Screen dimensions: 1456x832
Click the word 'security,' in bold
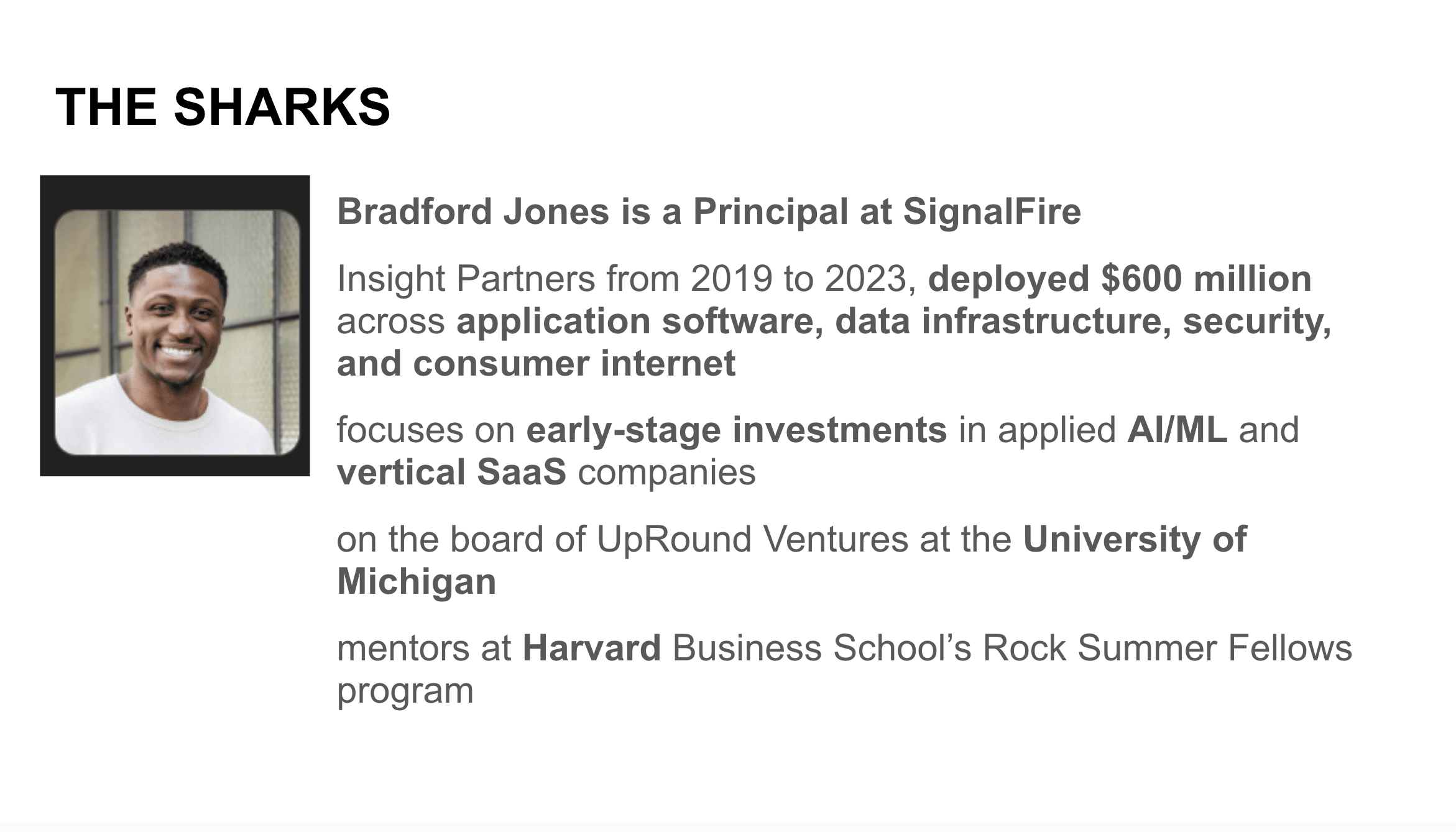1257,321
